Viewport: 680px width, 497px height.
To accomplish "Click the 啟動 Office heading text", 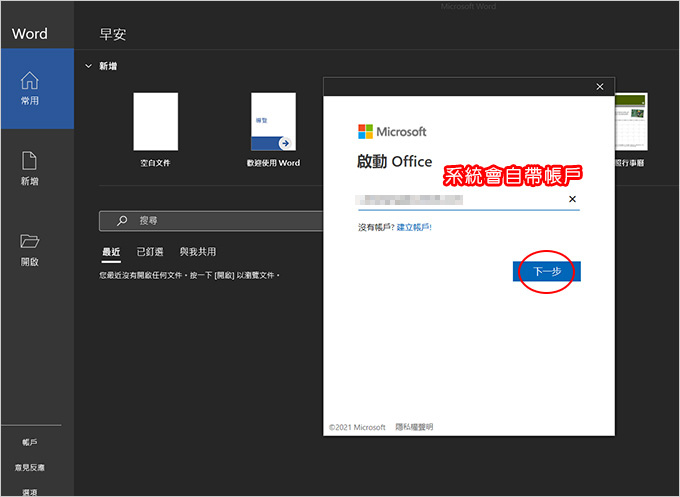I will 394,162.
